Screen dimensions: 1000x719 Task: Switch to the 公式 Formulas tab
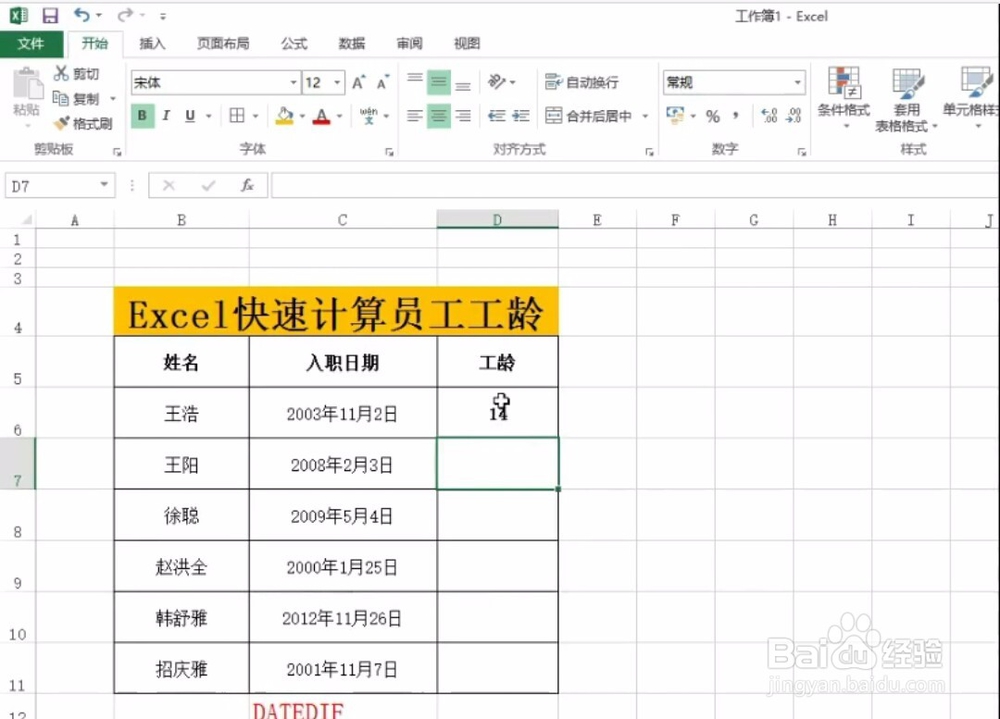point(294,43)
